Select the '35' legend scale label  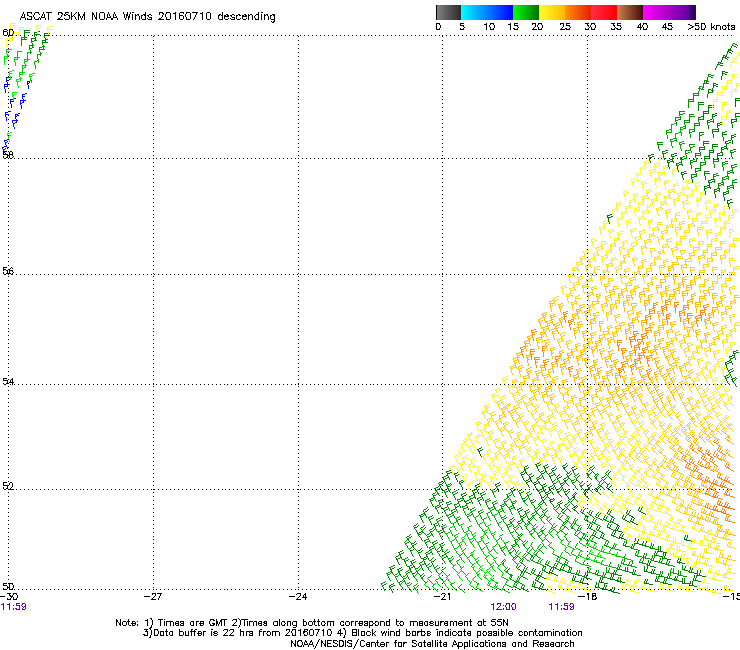(616, 27)
